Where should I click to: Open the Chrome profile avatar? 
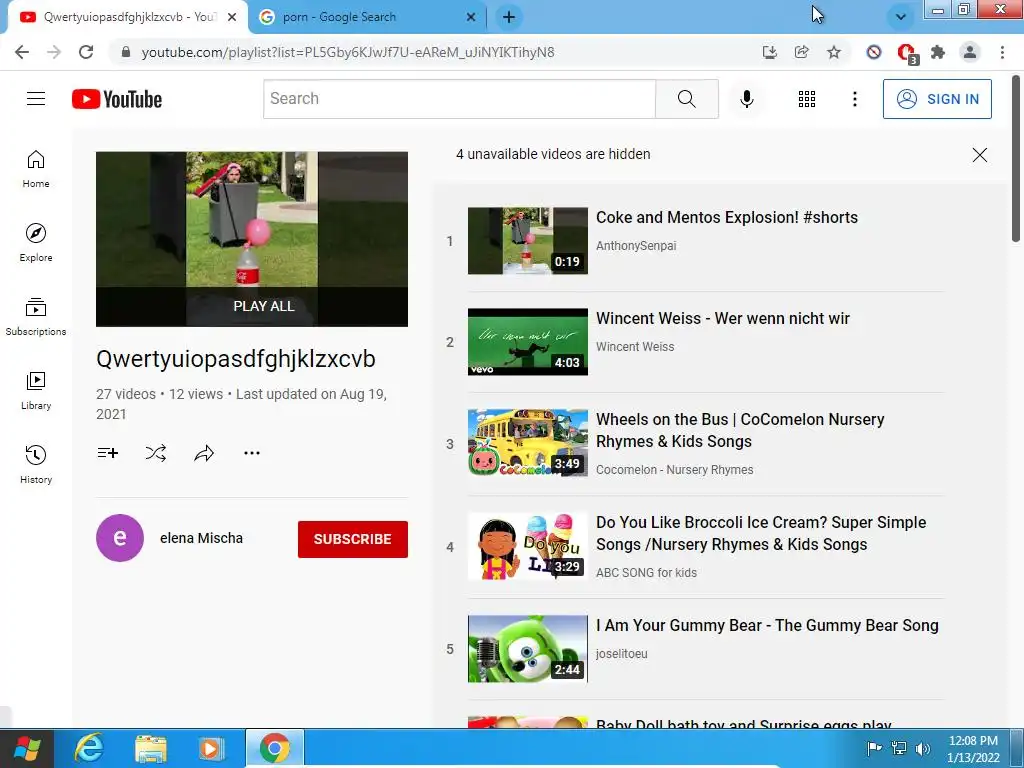[970, 52]
